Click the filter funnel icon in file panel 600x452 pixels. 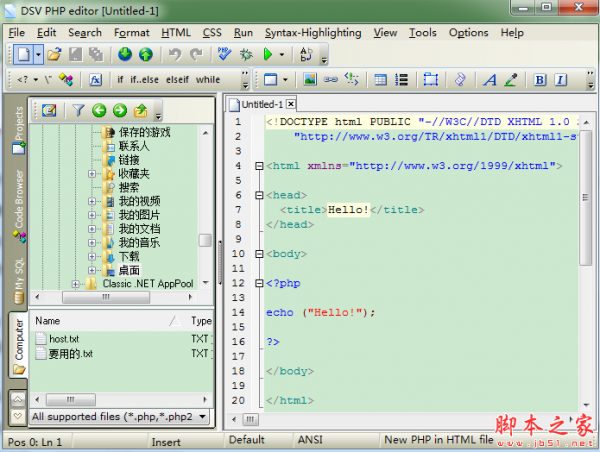78,110
